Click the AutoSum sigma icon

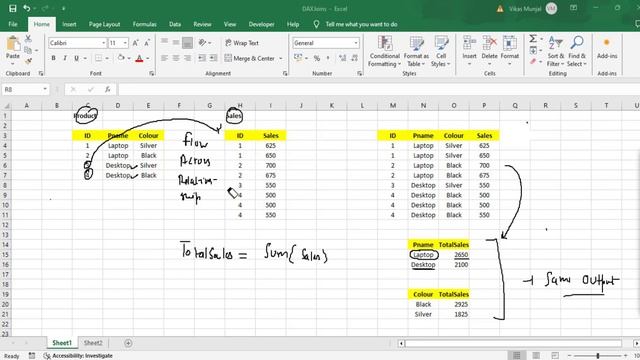click(533, 39)
